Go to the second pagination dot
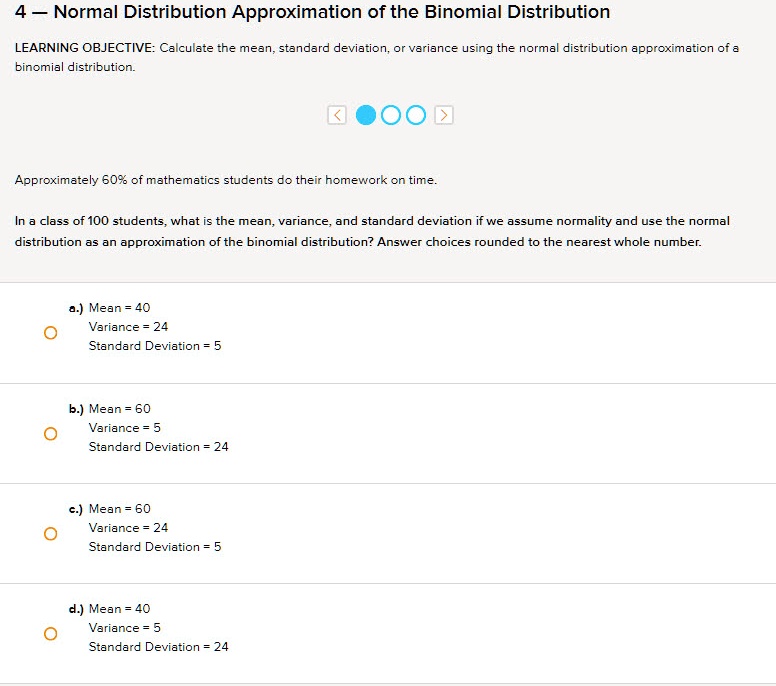This screenshot has height=686, width=776. click(391, 115)
